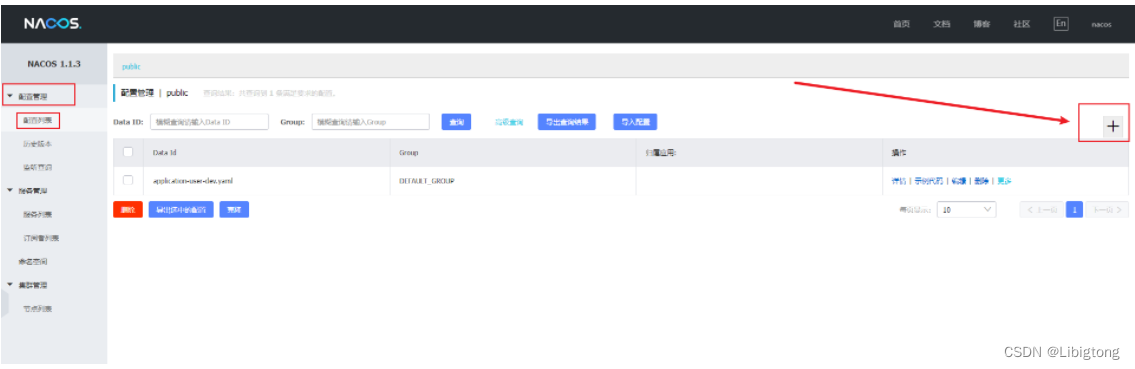Tick the select-all checkbox in table header
Screen dimensions: 1135x369
(128, 153)
